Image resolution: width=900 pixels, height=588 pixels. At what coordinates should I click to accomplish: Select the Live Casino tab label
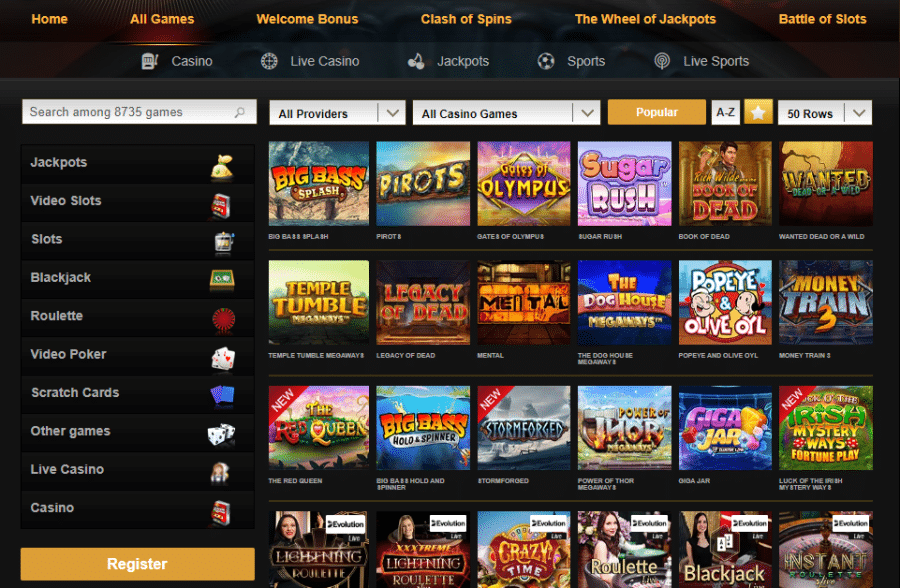pos(325,61)
